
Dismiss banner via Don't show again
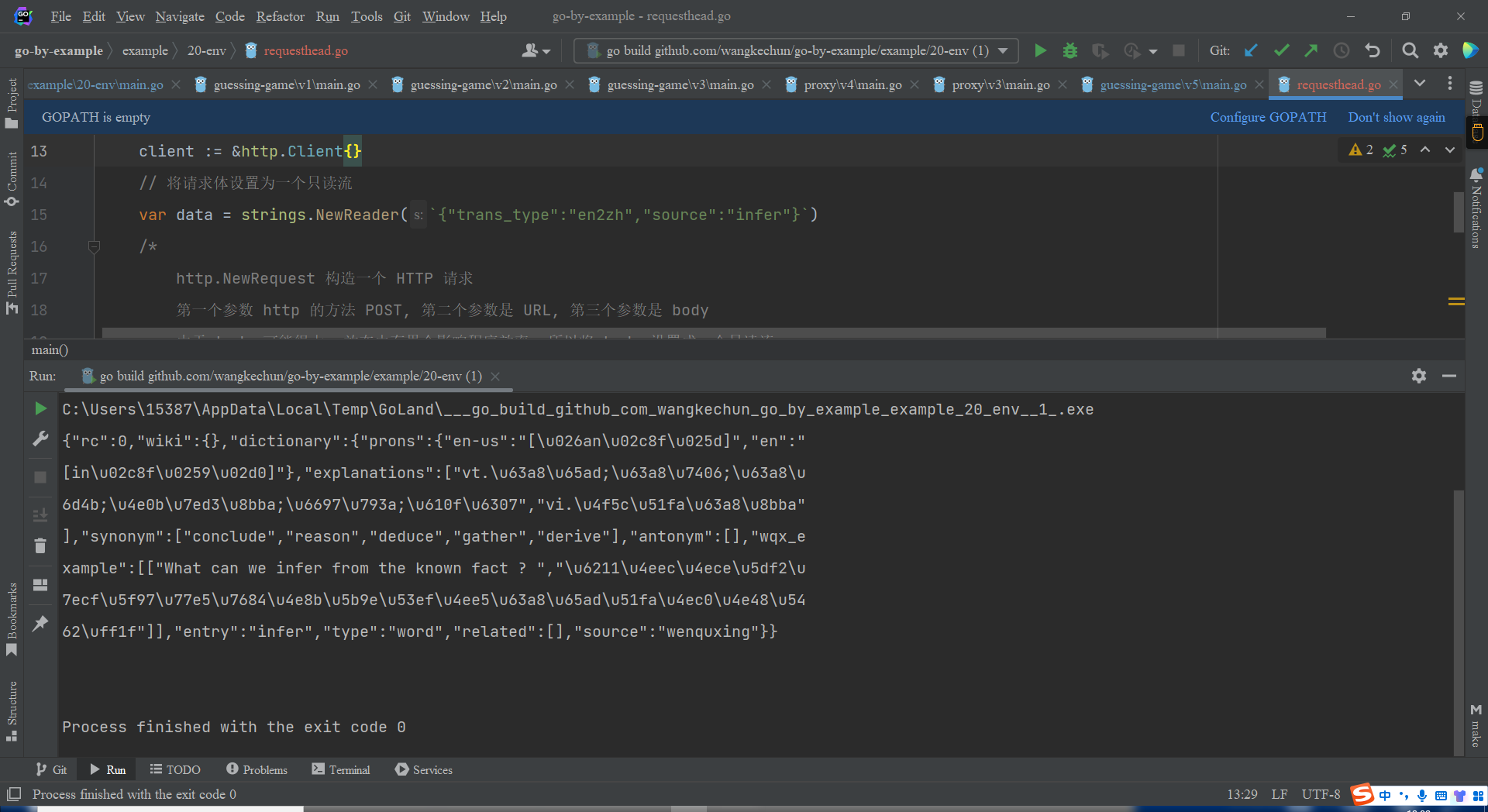pyautogui.click(x=1396, y=117)
